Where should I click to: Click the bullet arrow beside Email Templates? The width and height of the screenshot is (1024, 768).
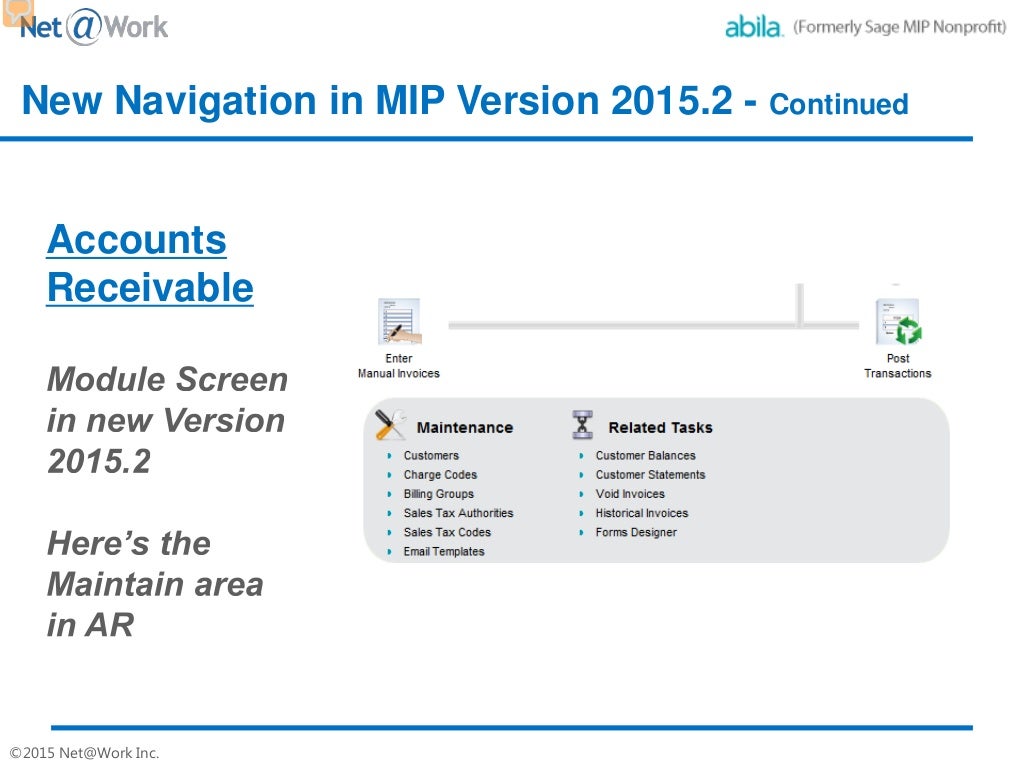[389, 552]
